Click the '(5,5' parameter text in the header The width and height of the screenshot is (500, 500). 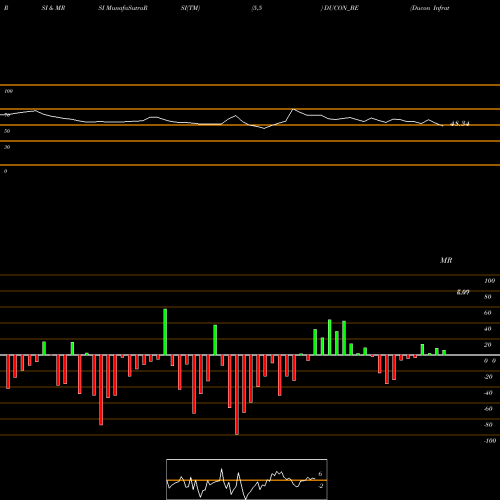pos(257,8)
